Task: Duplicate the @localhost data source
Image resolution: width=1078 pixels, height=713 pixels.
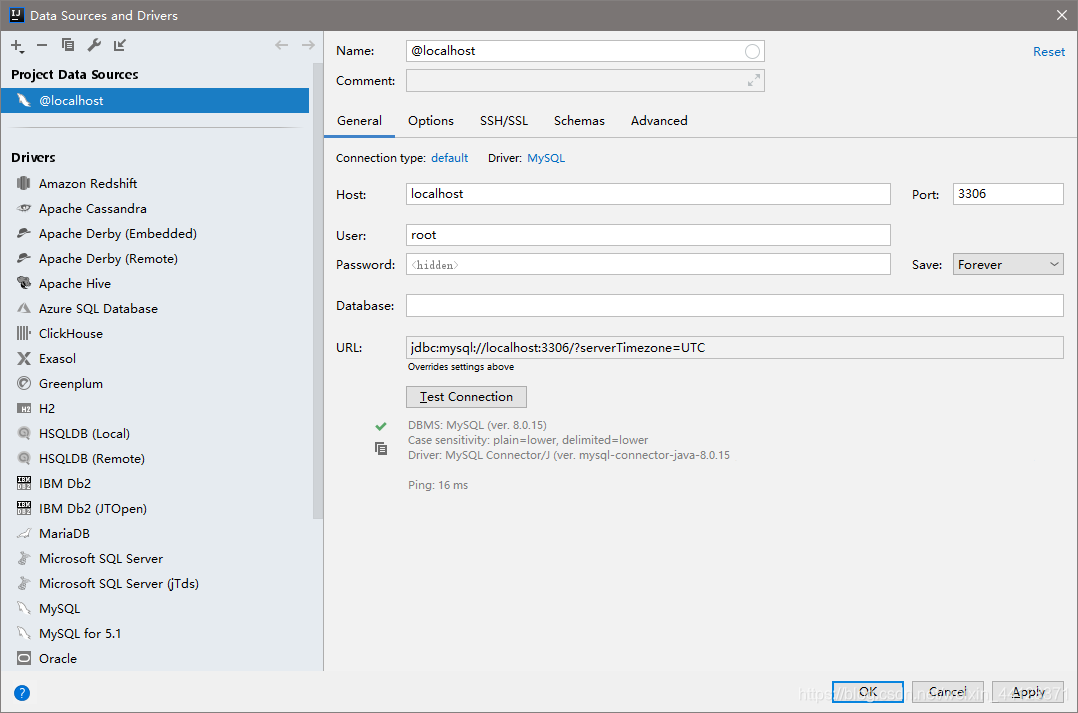Action: point(67,45)
